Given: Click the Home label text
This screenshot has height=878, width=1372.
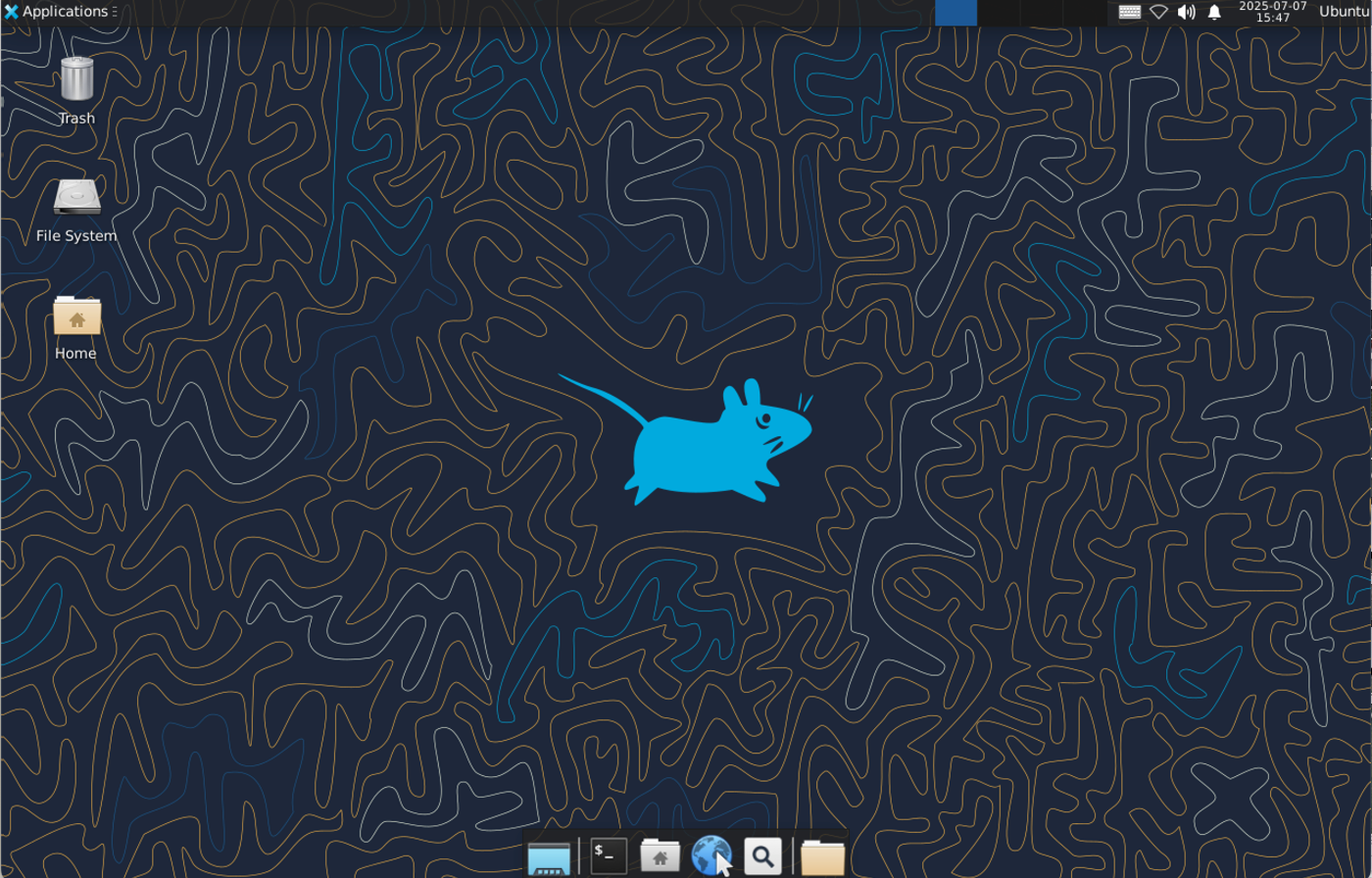Looking at the screenshot, I should click(x=75, y=353).
